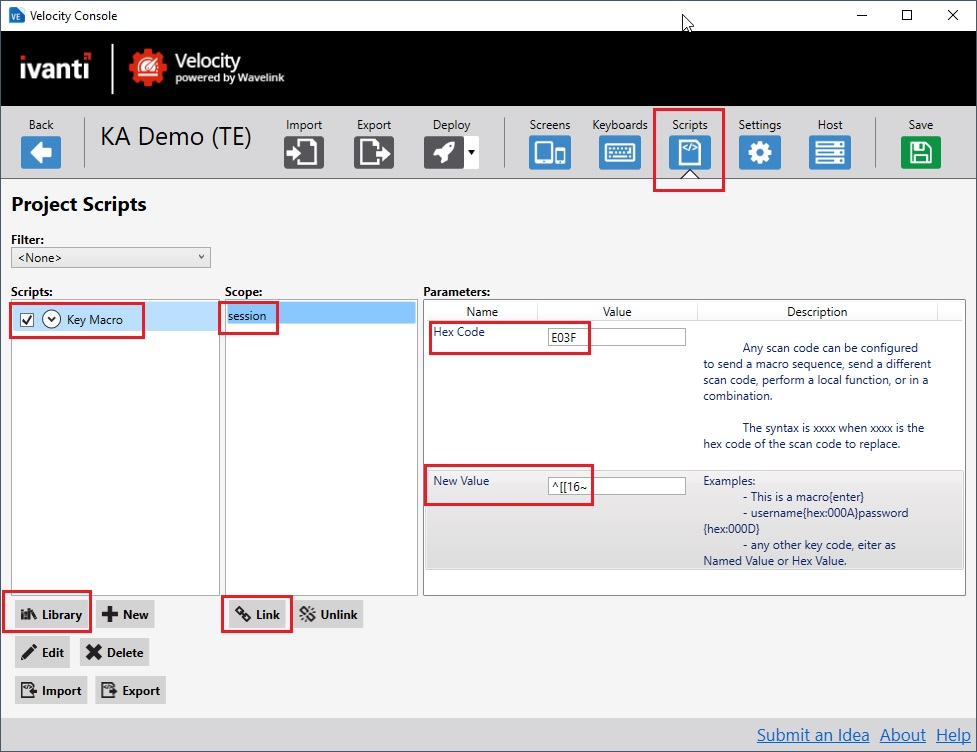Click the Library button
The image size is (977, 752).
pos(51,615)
